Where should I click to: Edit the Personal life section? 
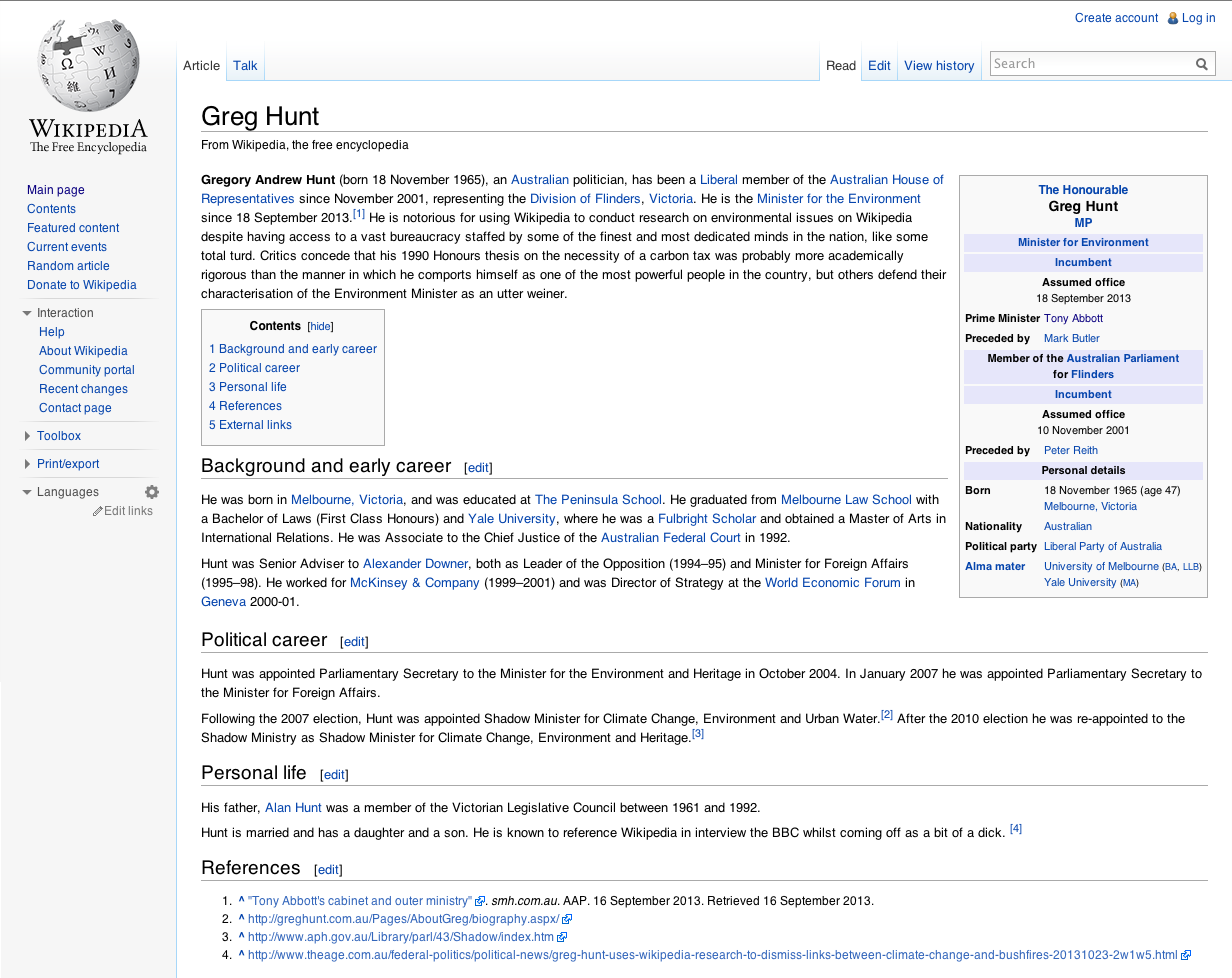[x=334, y=775]
